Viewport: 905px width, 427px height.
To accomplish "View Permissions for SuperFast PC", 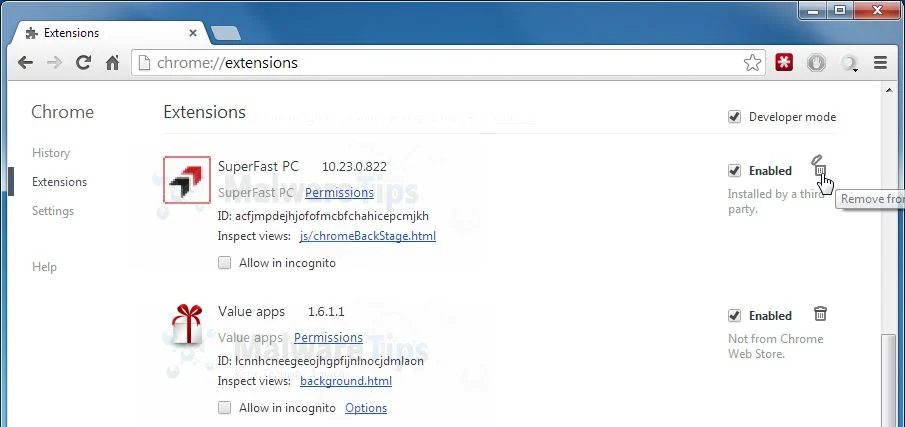I will click(339, 192).
